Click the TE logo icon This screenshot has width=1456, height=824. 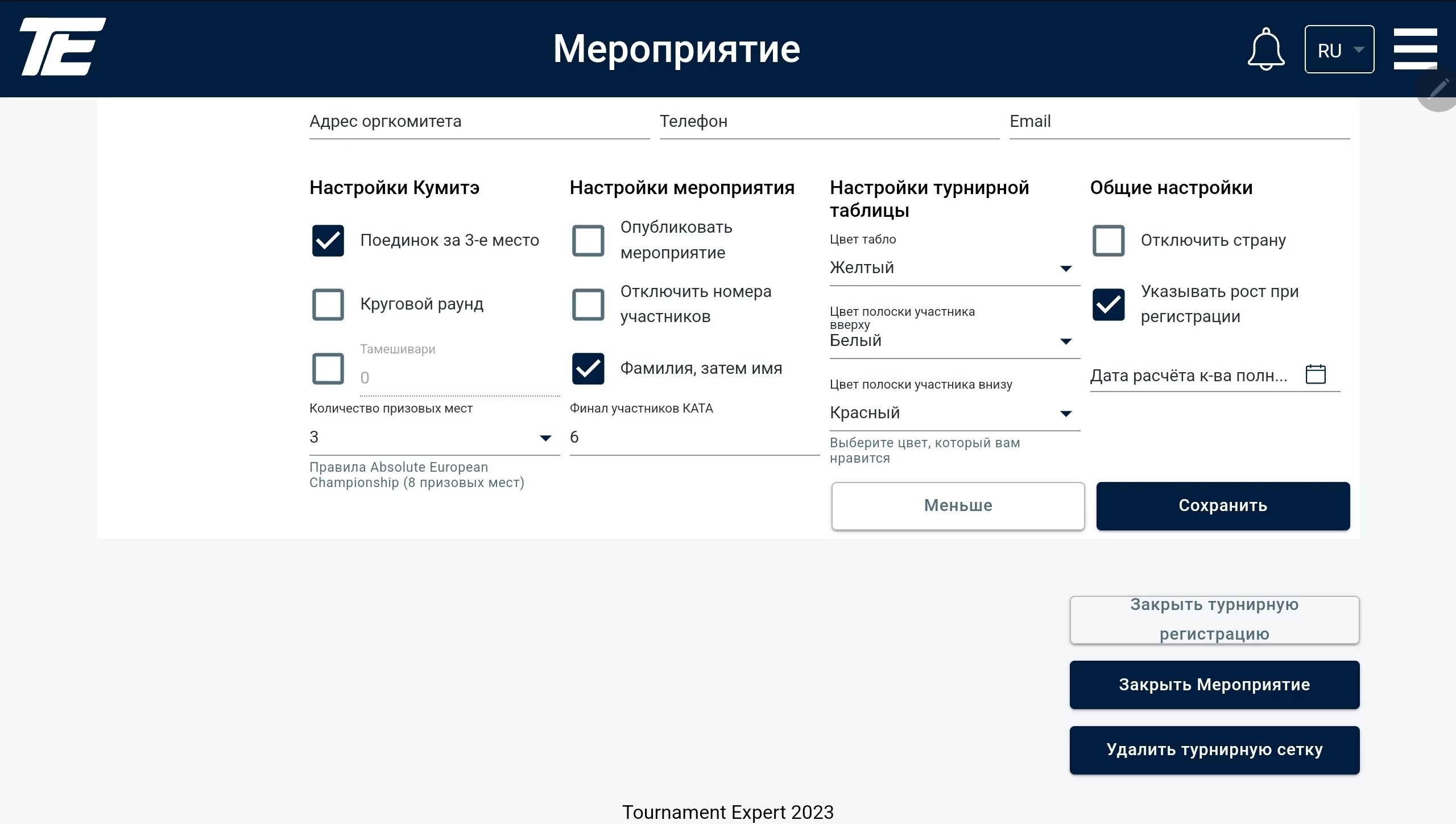63,47
